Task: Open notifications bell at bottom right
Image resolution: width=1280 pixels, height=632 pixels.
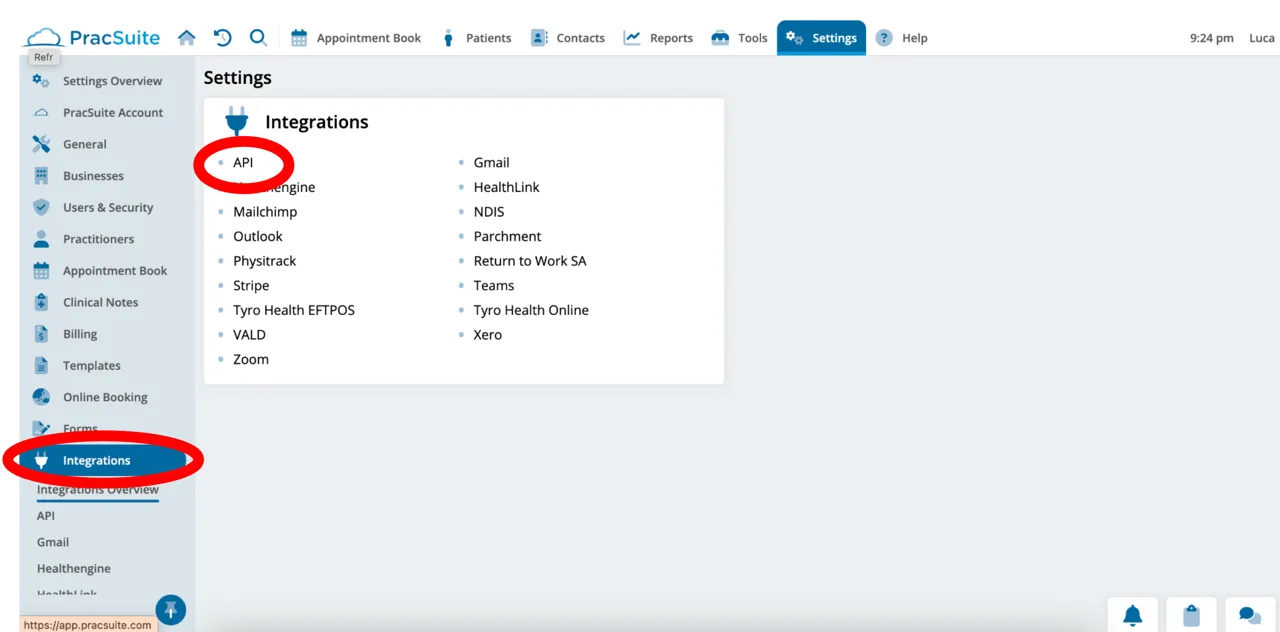Action: [1133, 615]
